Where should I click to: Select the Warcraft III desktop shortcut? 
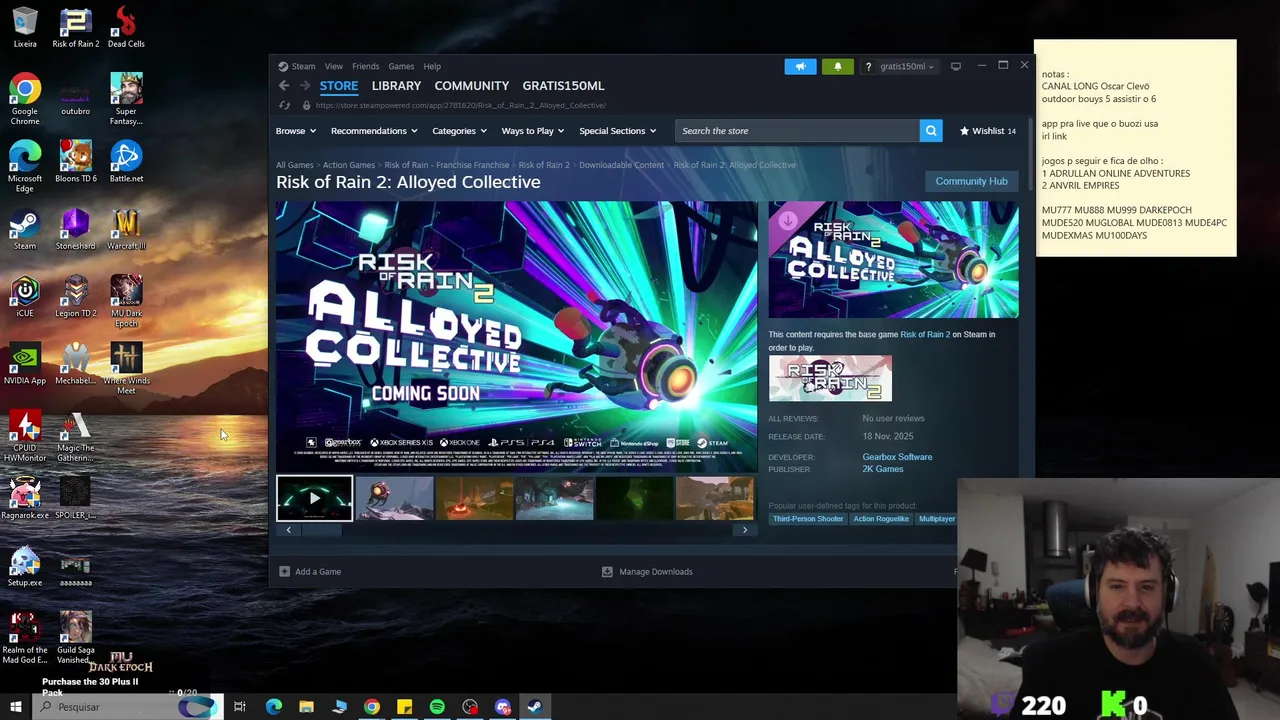(126, 229)
